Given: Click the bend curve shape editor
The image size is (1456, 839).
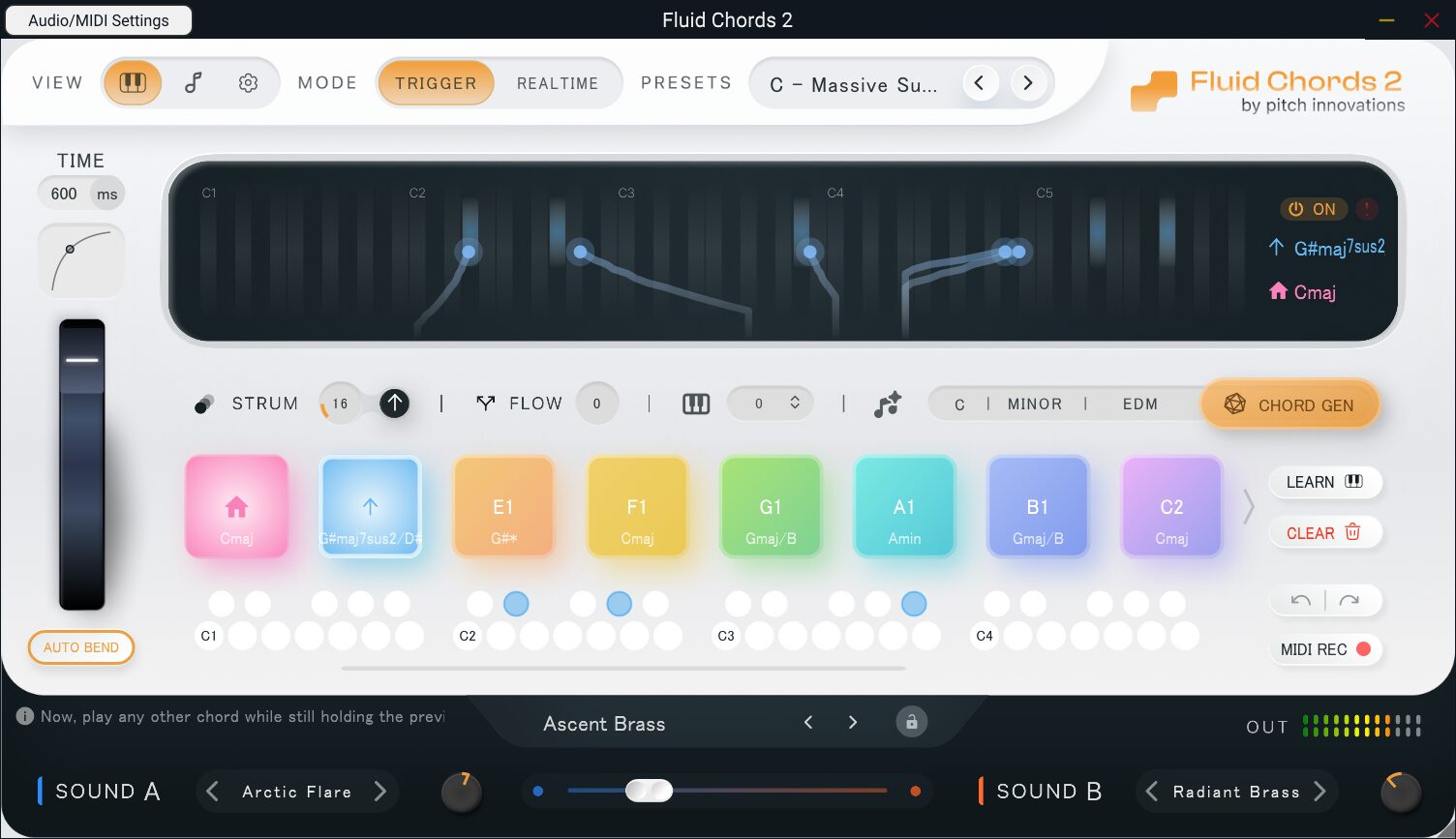Looking at the screenshot, I should (81, 261).
